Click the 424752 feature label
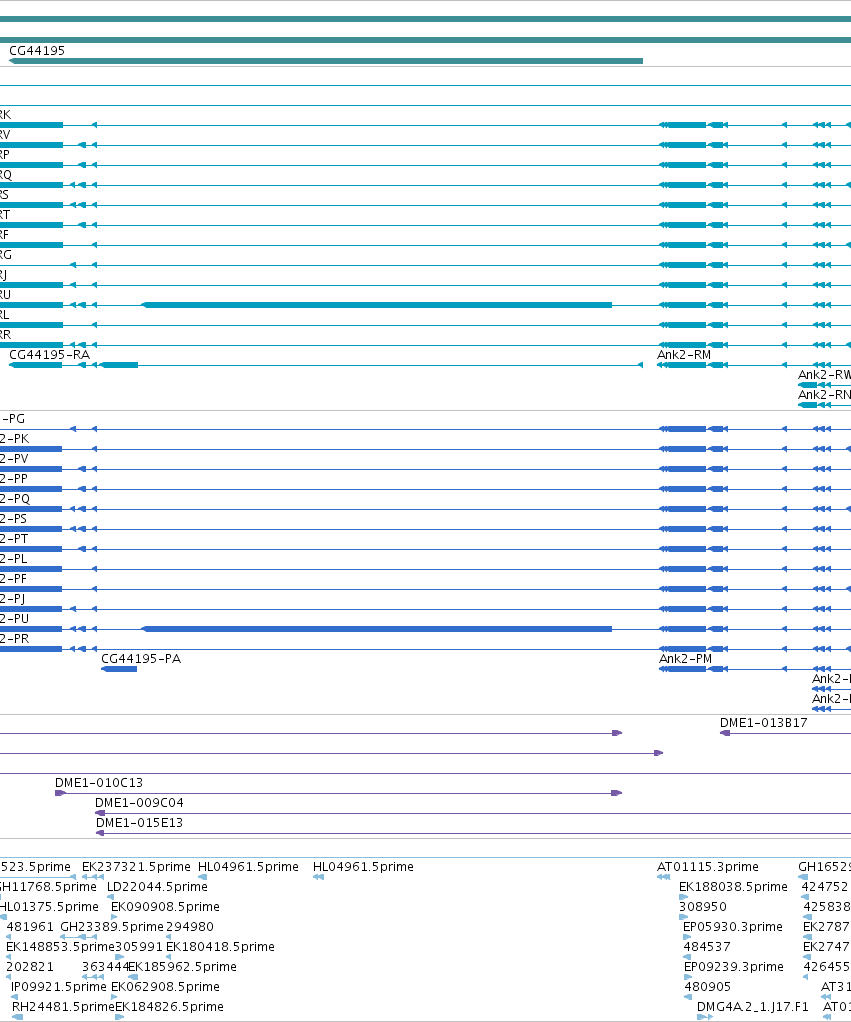851x1022 pixels. pos(825,887)
